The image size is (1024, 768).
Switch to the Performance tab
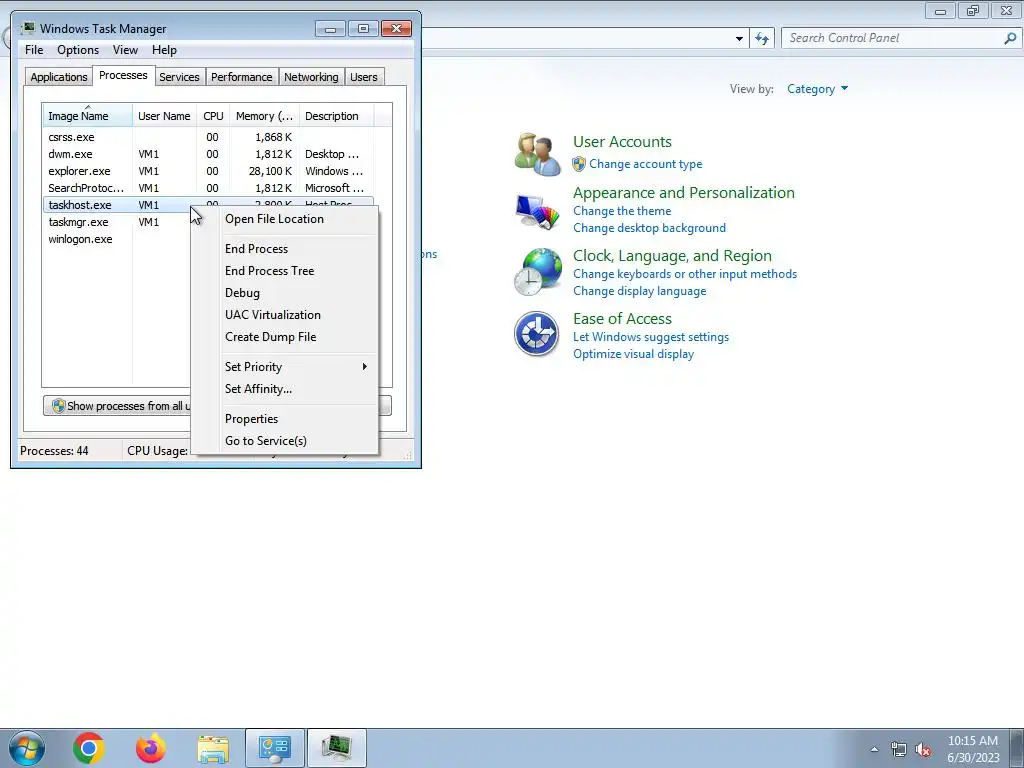coord(241,77)
